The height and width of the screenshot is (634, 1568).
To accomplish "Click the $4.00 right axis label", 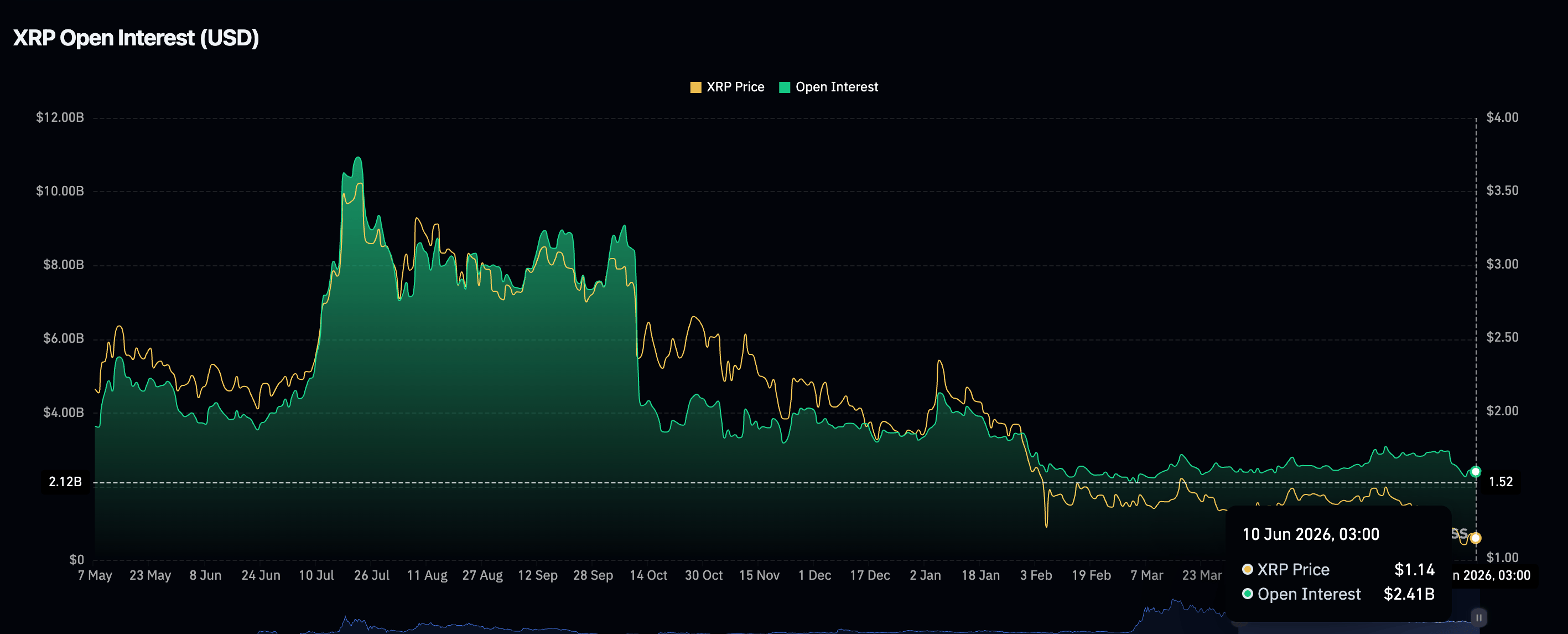I will click(1502, 117).
